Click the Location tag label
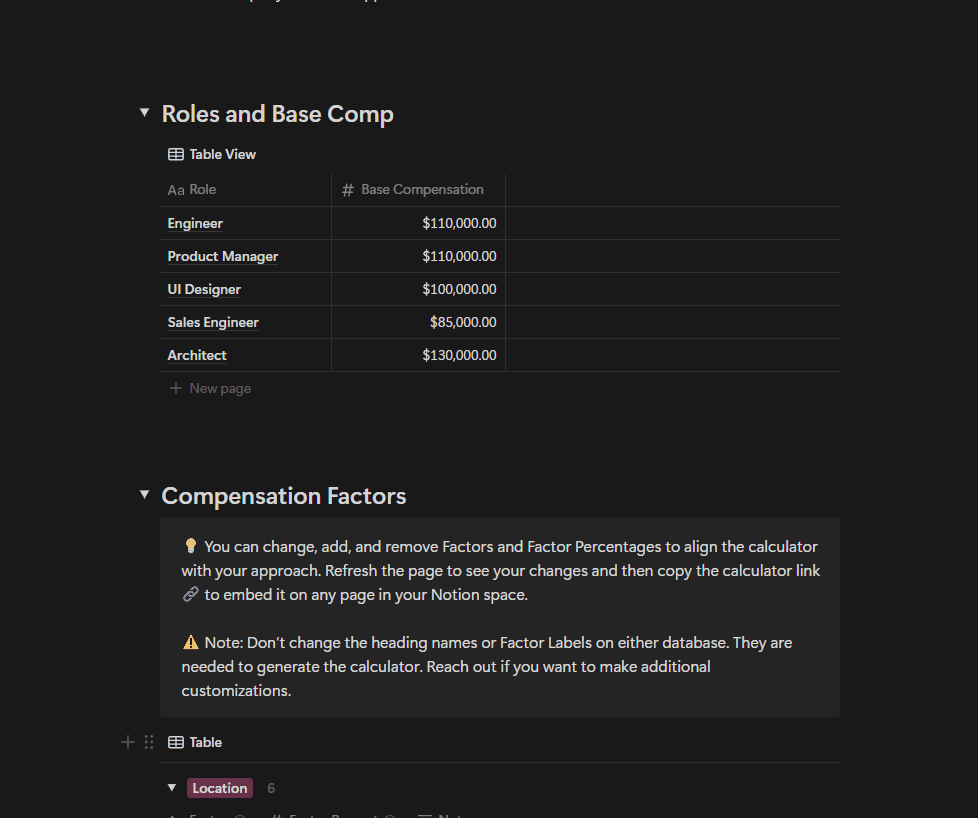978x818 pixels. pyautogui.click(x=220, y=788)
